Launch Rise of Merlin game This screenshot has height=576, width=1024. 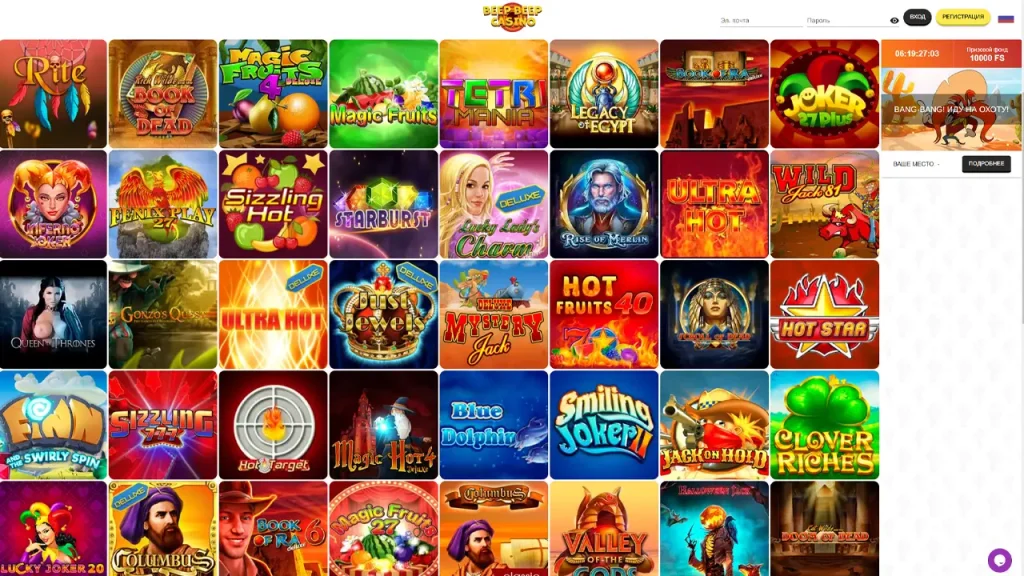point(604,204)
